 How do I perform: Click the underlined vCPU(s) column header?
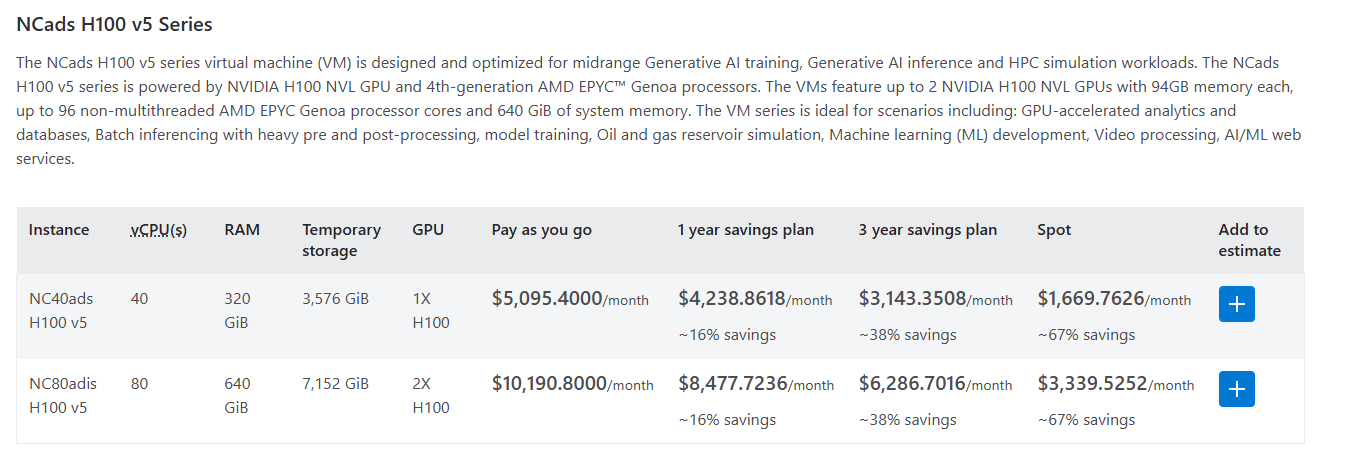[x=159, y=230]
